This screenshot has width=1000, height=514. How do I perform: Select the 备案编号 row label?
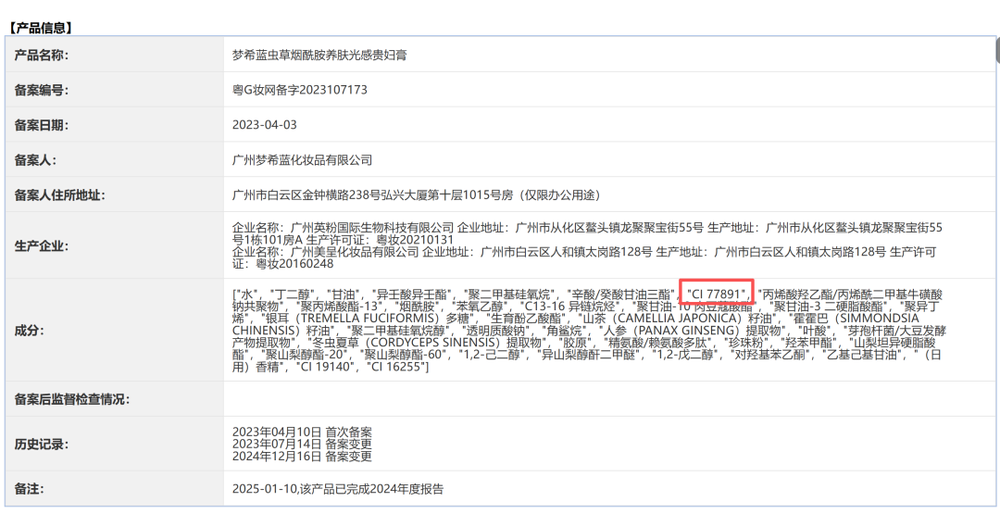(x=41, y=90)
